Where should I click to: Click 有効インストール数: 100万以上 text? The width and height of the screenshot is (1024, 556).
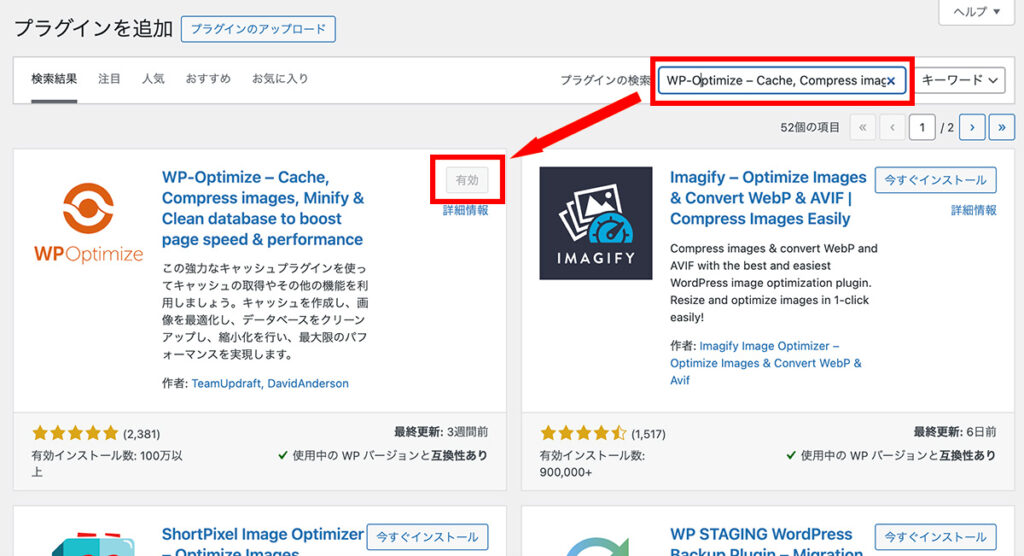point(107,463)
